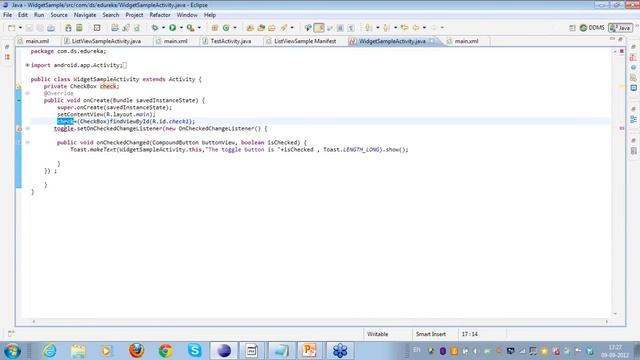Open PowerPoint from the taskbar
The height and width of the screenshot is (360, 640).
[x=309, y=351]
